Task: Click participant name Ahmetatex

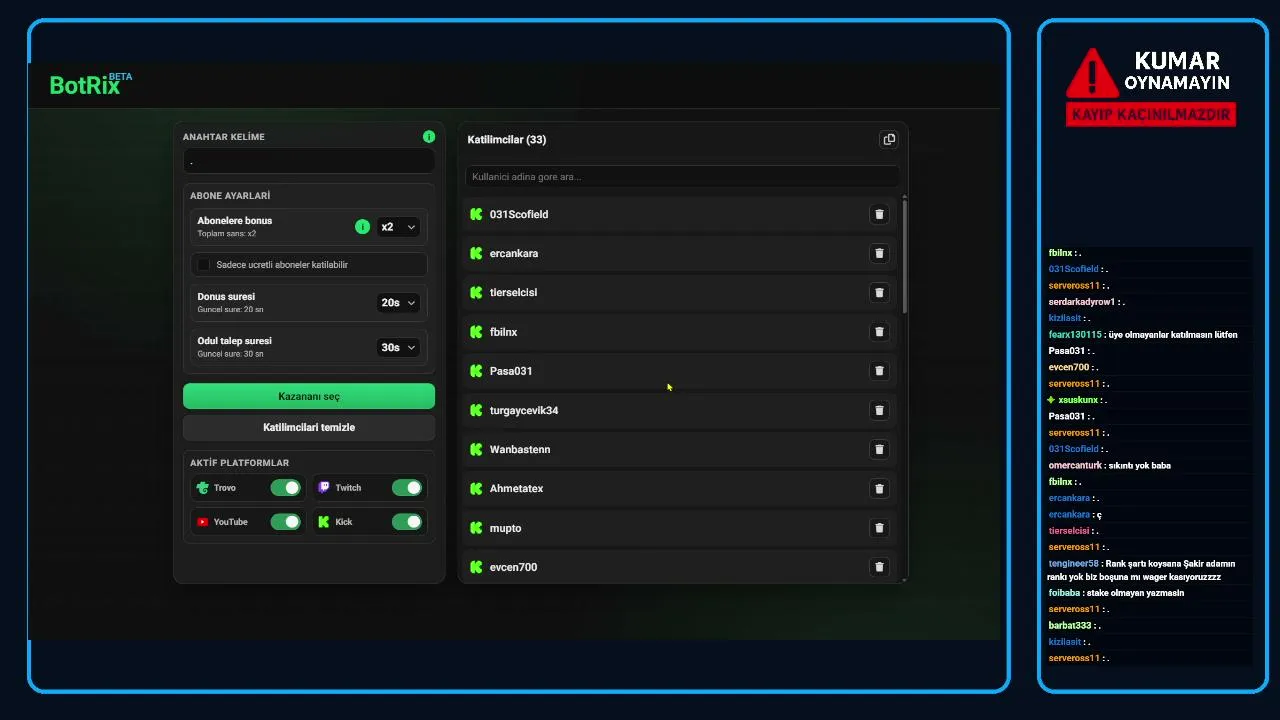Action: (x=516, y=488)
